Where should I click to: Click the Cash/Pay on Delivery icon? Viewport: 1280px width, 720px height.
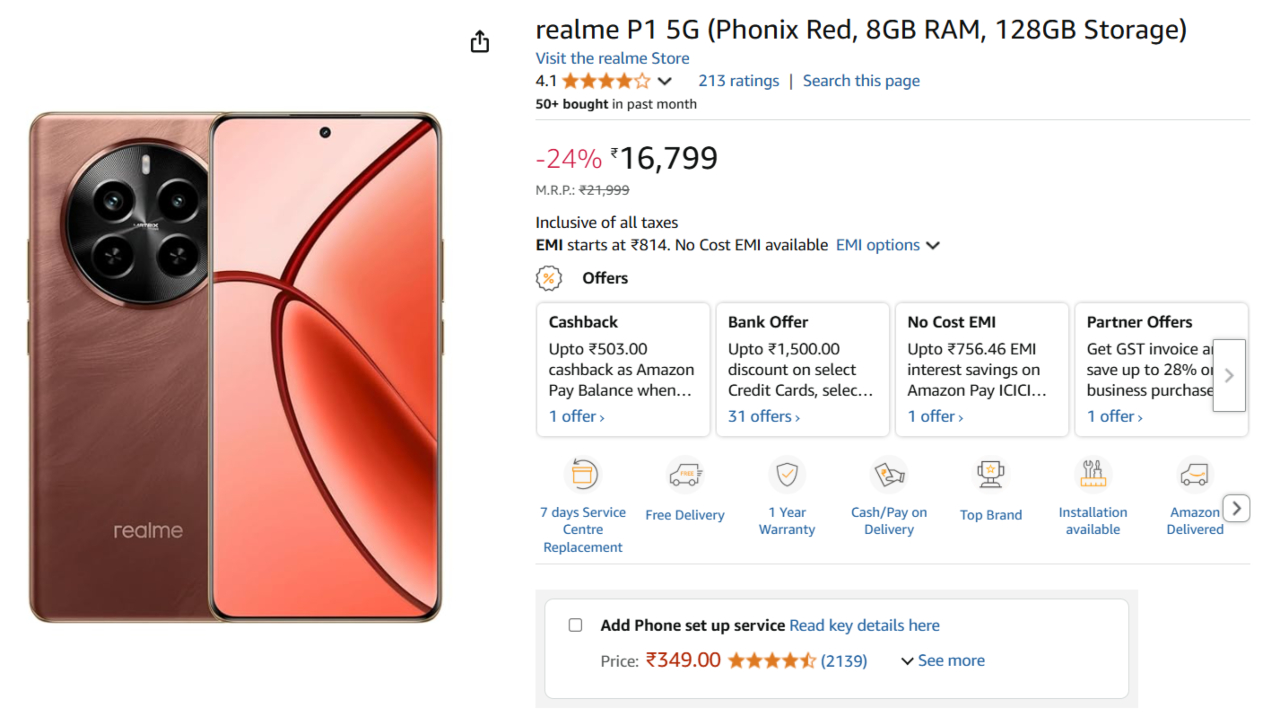(889, 474)
